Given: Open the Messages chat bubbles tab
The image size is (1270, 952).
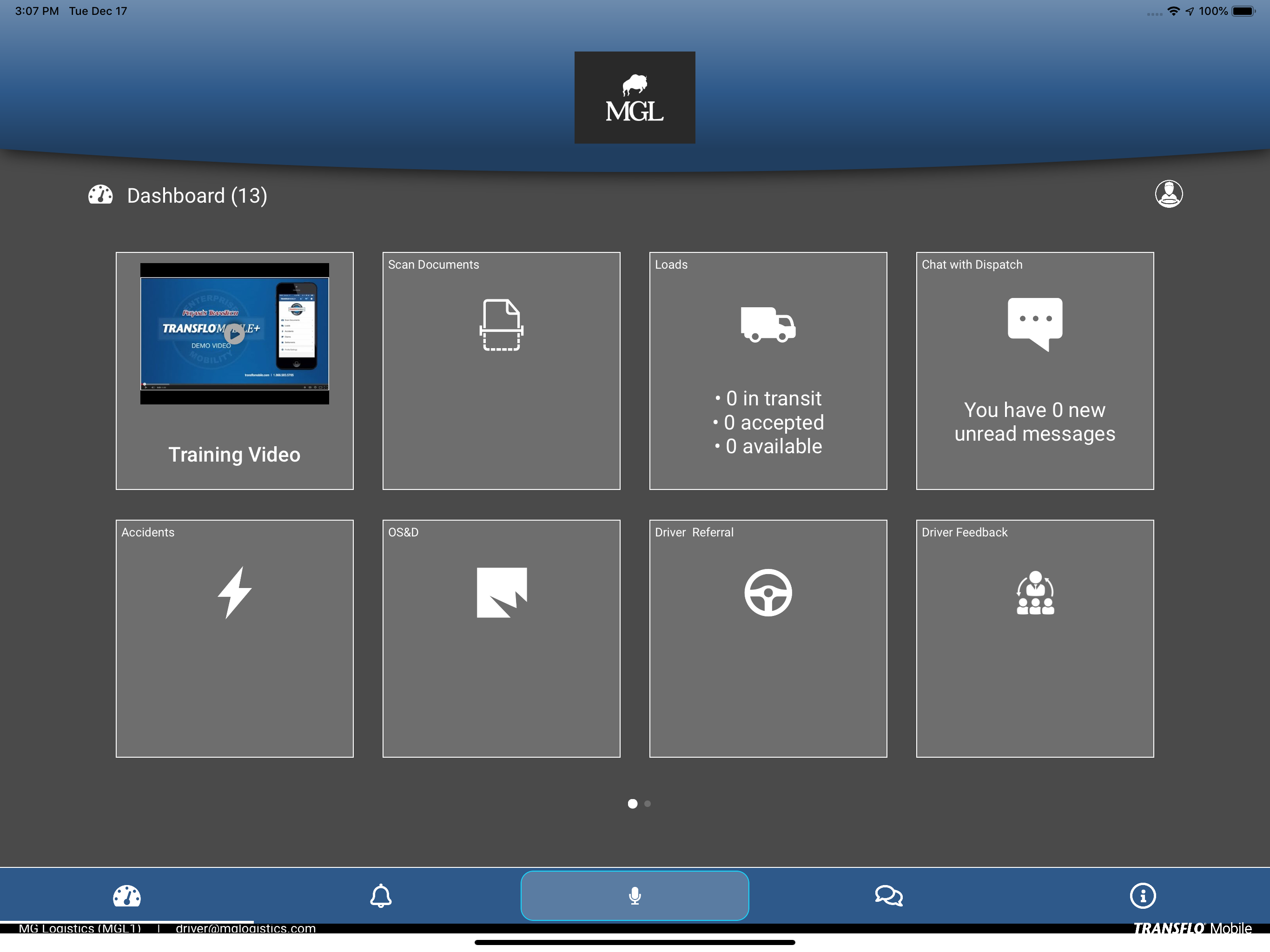Looking at the screenshot, I should tap(889, 896).
